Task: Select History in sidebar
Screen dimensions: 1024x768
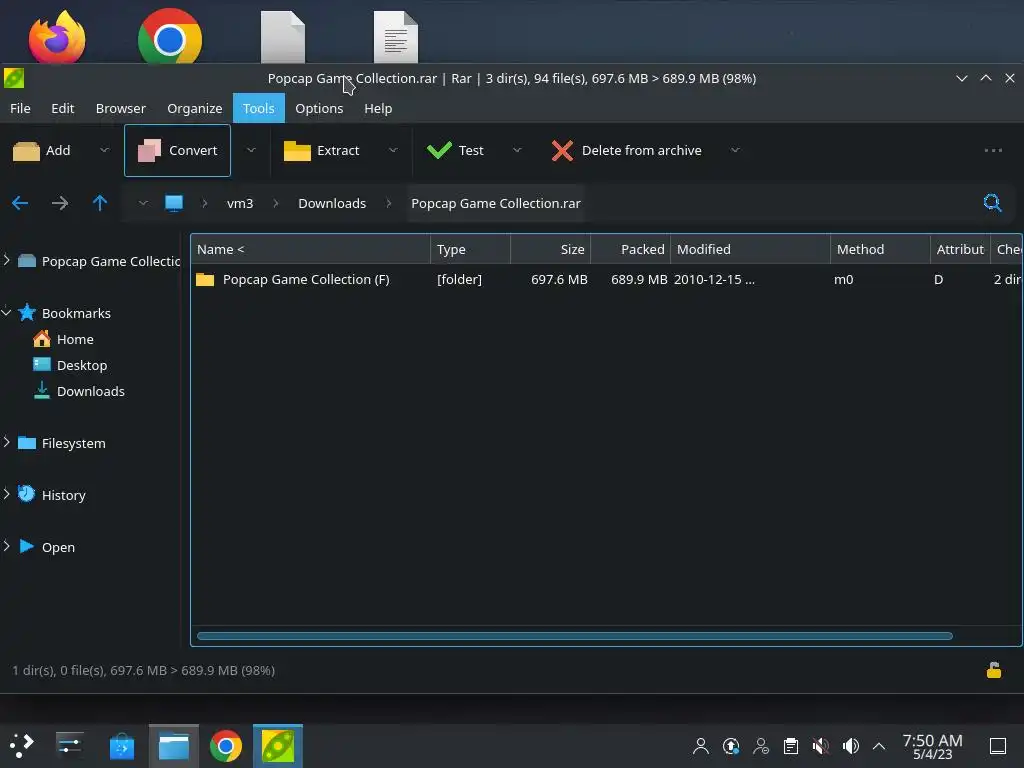Action: tap(52, 495)
